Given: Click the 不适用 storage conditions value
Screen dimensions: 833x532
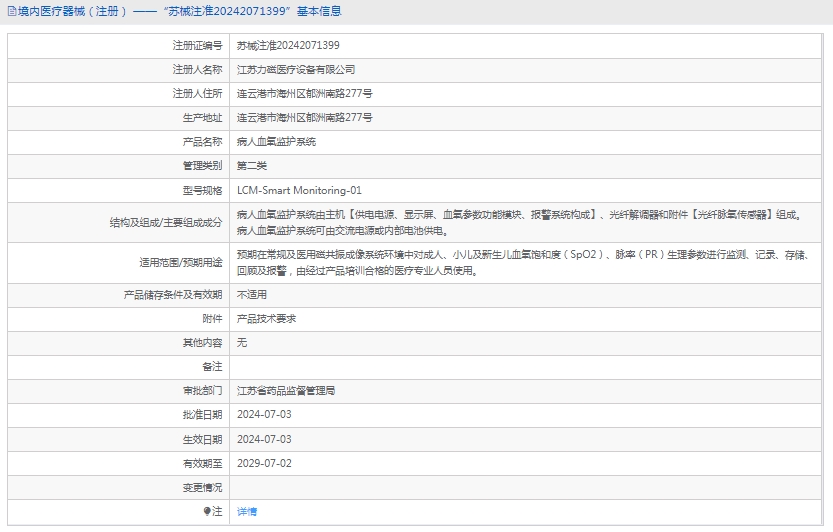Looking at the screenshot, I should click(252, 295).
